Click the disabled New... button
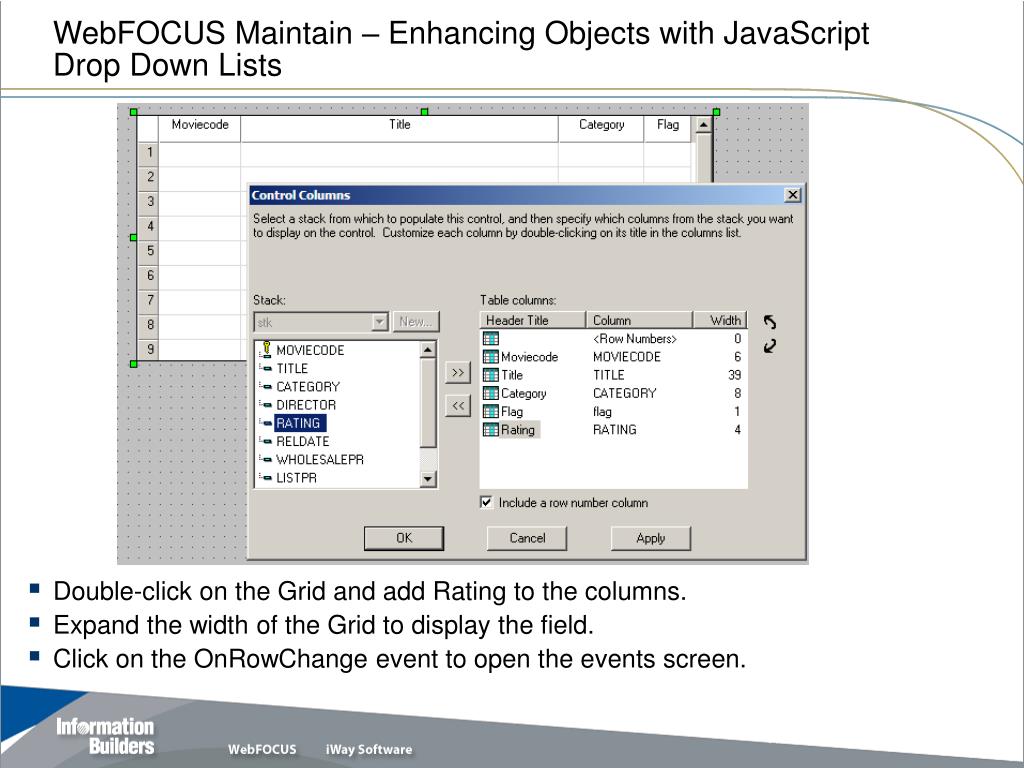This screenshot has width=1024, height=768. [416, 322]
